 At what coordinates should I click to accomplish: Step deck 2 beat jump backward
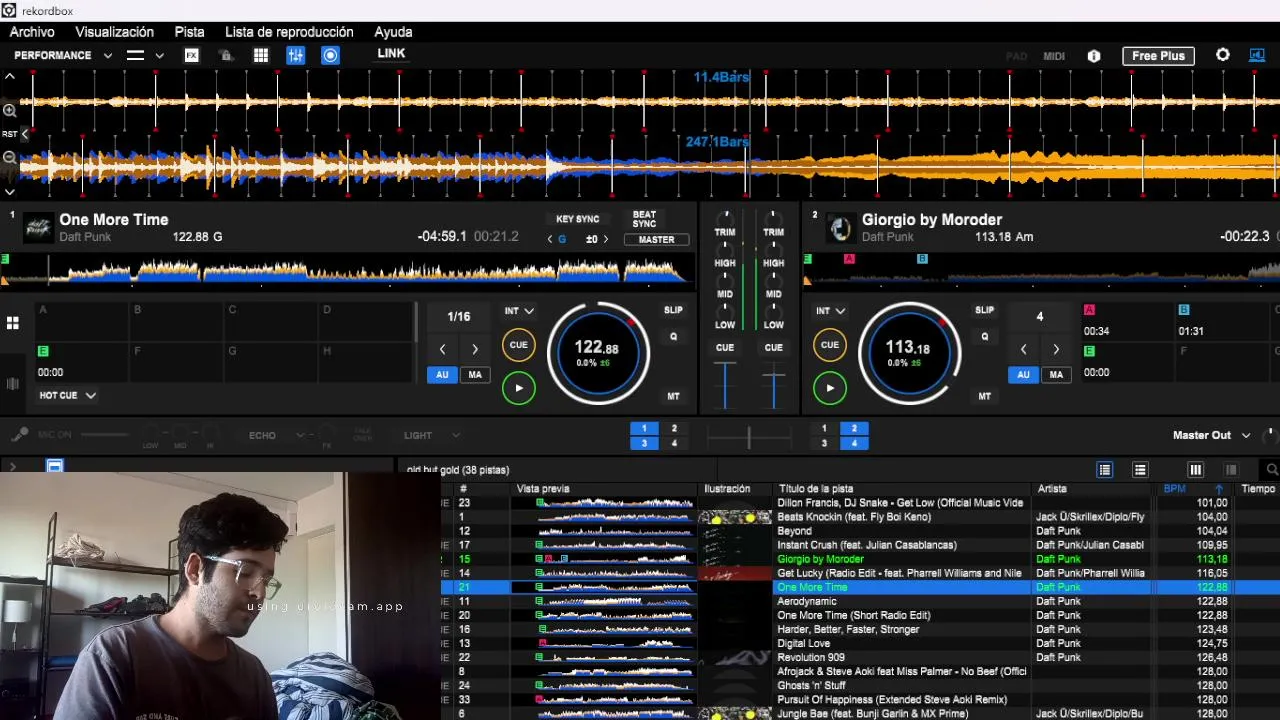click(x=1024, y=349)
